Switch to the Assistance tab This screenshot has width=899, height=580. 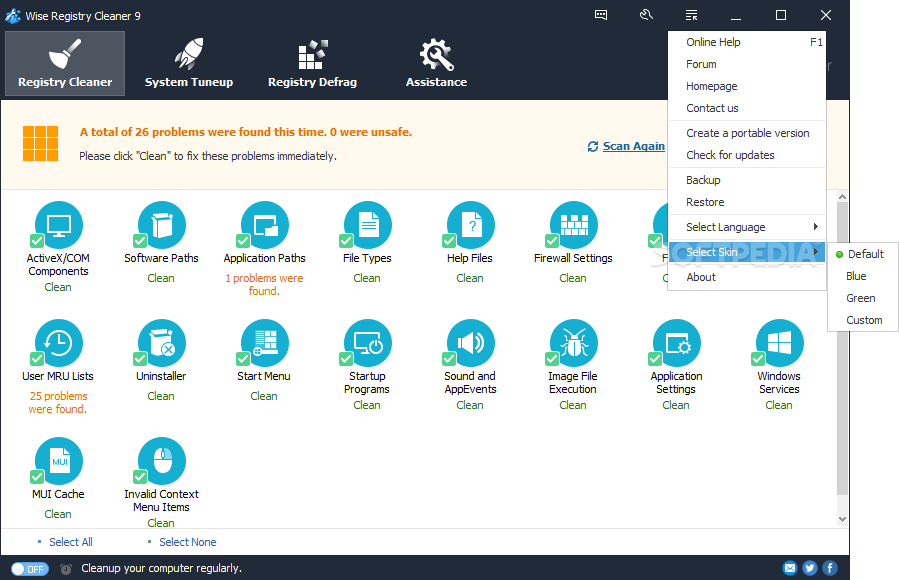pyautogui.click(x=436, y=63)
